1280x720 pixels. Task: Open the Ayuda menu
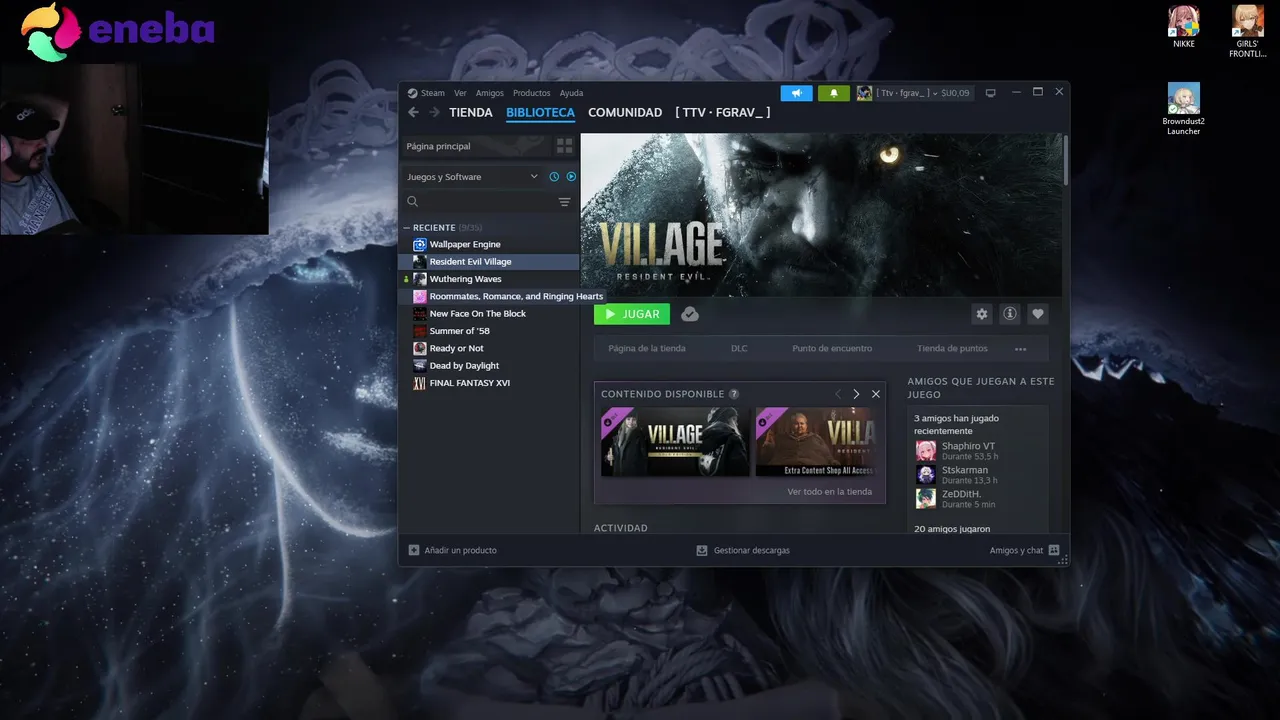tap(571, 93)
